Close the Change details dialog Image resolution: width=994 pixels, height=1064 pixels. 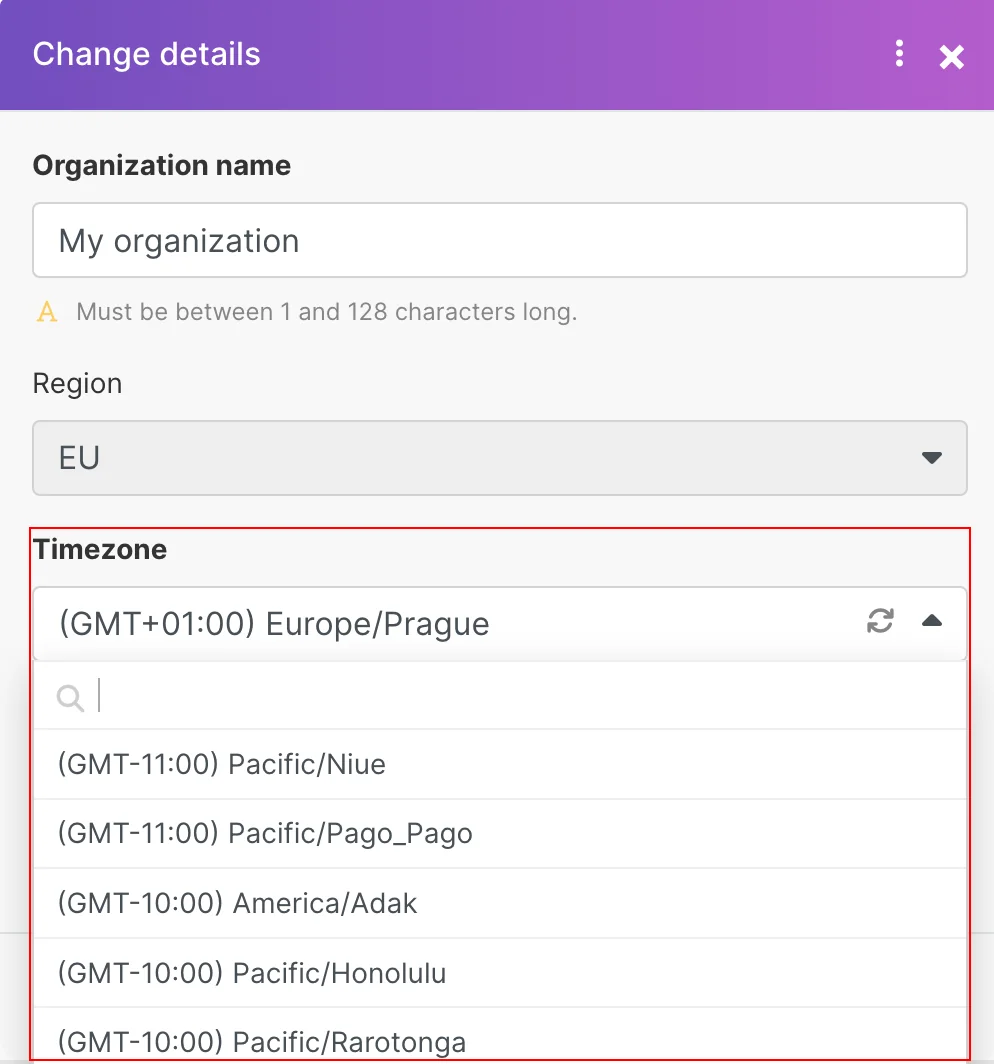[x=951, y=56]
